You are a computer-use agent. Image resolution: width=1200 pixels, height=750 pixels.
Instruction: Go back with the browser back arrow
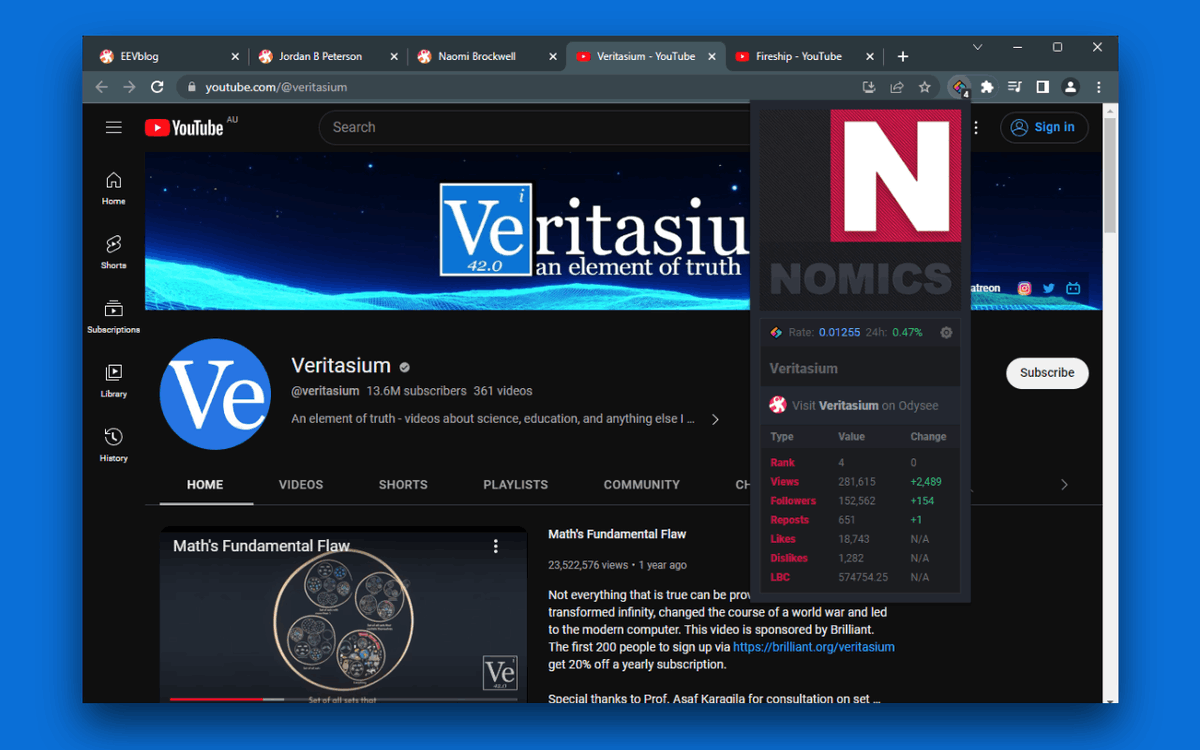[x=101, y=87]
